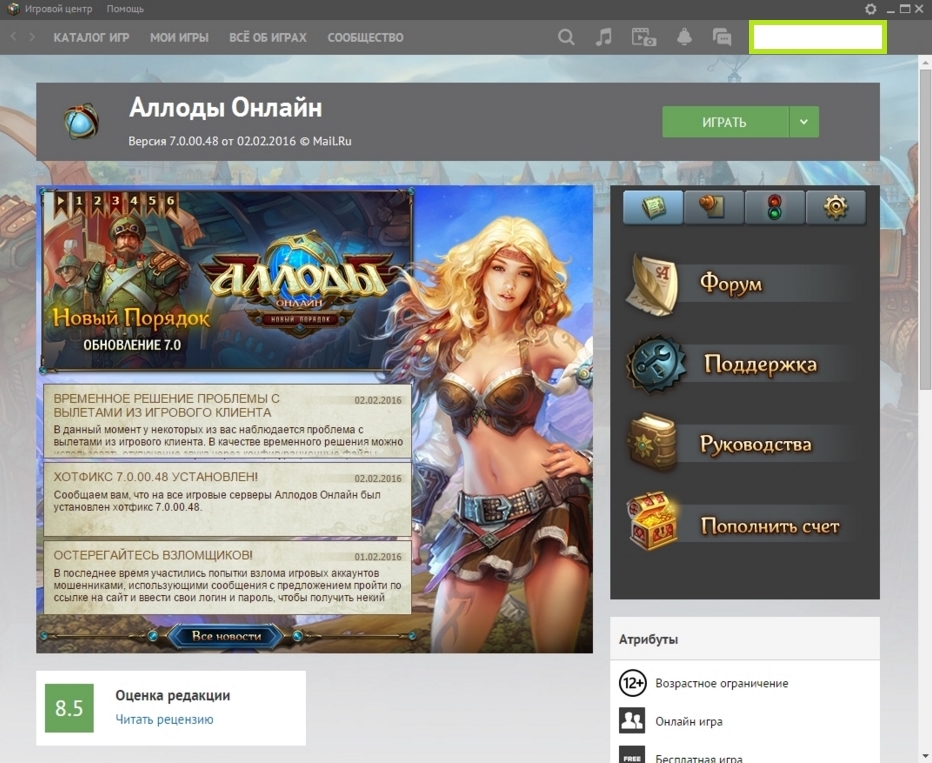
Task: Open the settings gear in title bar
Action: click(870, 9)
